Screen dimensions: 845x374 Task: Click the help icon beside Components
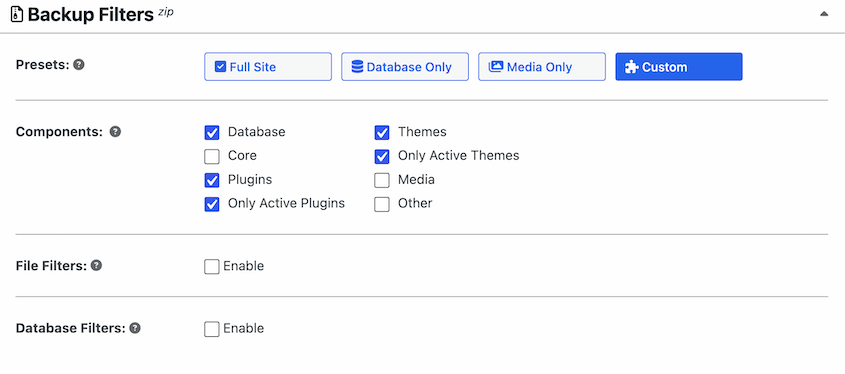click(115, 131)
